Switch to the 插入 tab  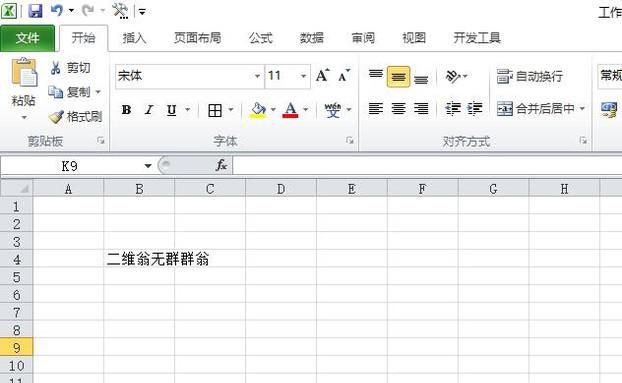[x=134, y=38]
